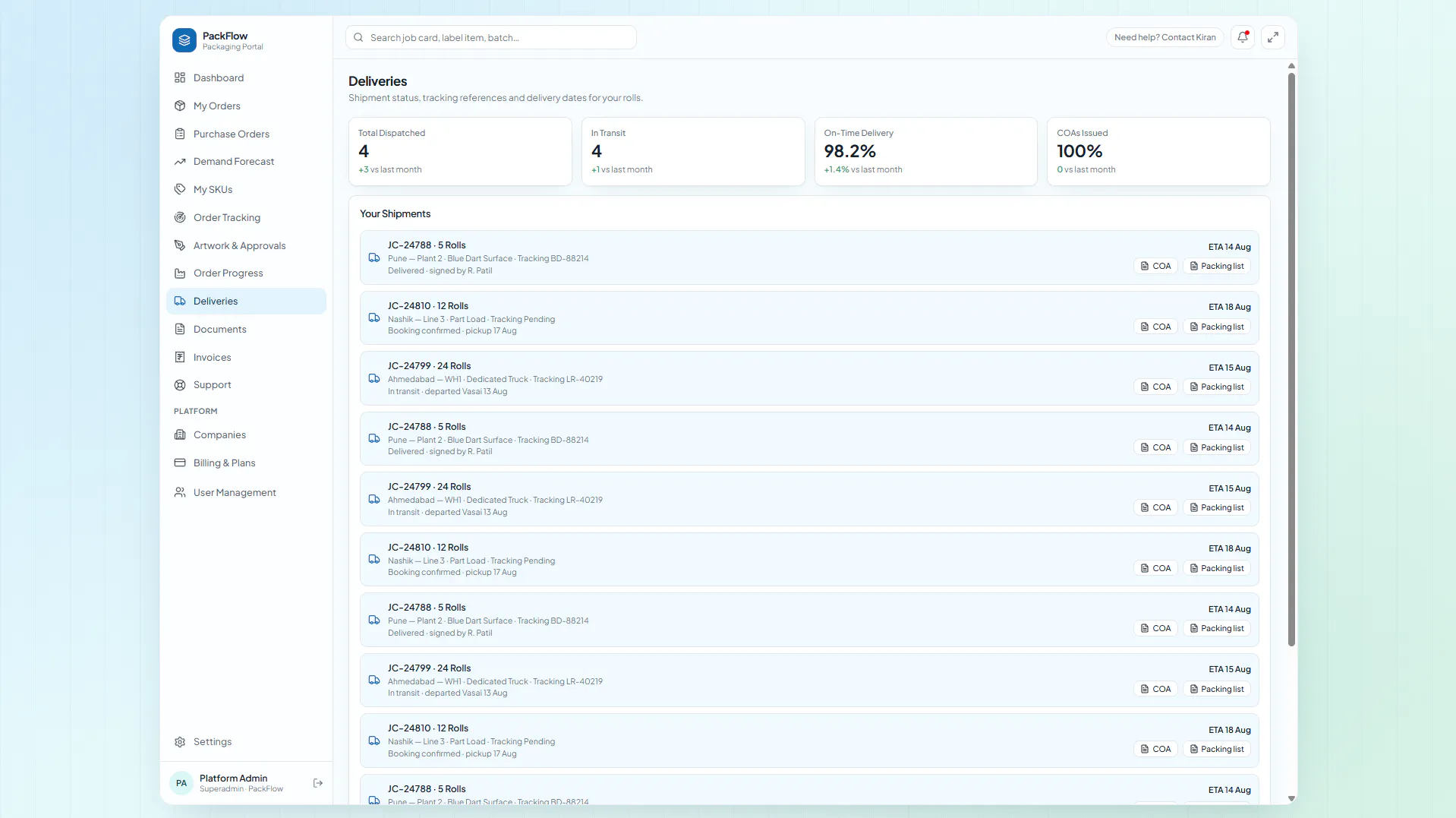Click the PA avatar circle
Image resolution: width=1456 pixels, height=818 pixels.
[x=181, y=783]
